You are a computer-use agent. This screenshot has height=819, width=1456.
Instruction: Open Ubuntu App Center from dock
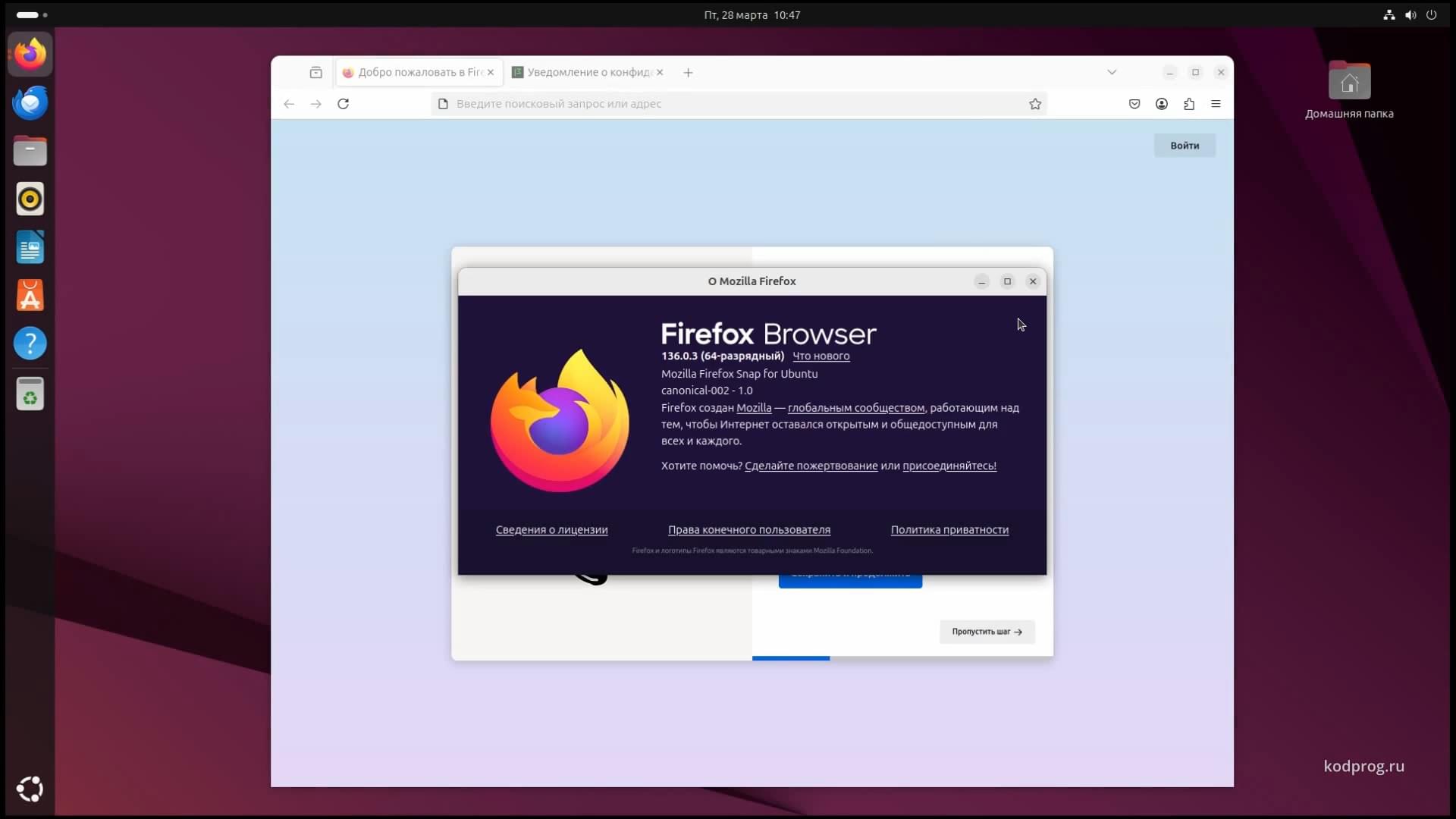[x=30, y=296]
